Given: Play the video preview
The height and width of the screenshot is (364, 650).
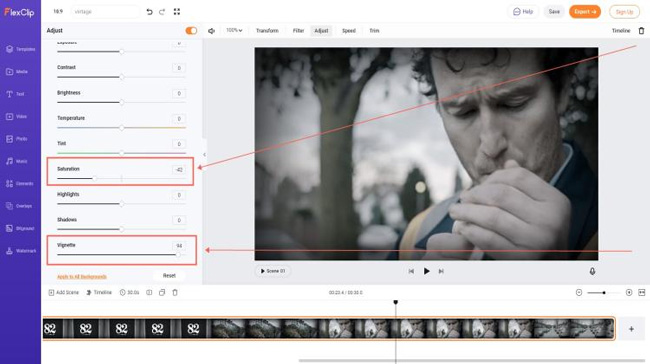Looking at the screenshot, I should coord(426,271).
